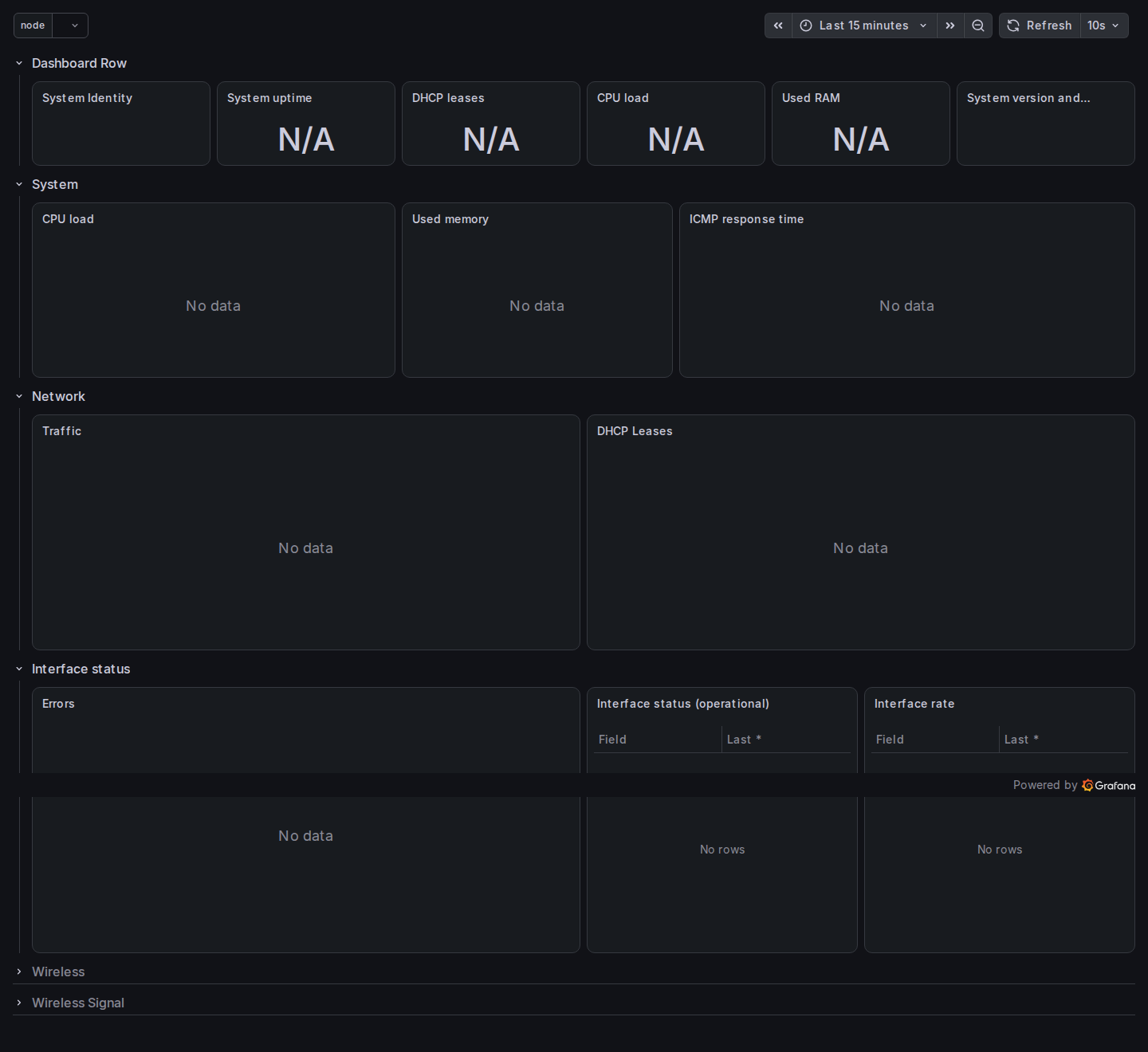Click No rows in Interface rate panel
The height and width of the screenshot is (1052, 1148).
[x=1000, y=850]
